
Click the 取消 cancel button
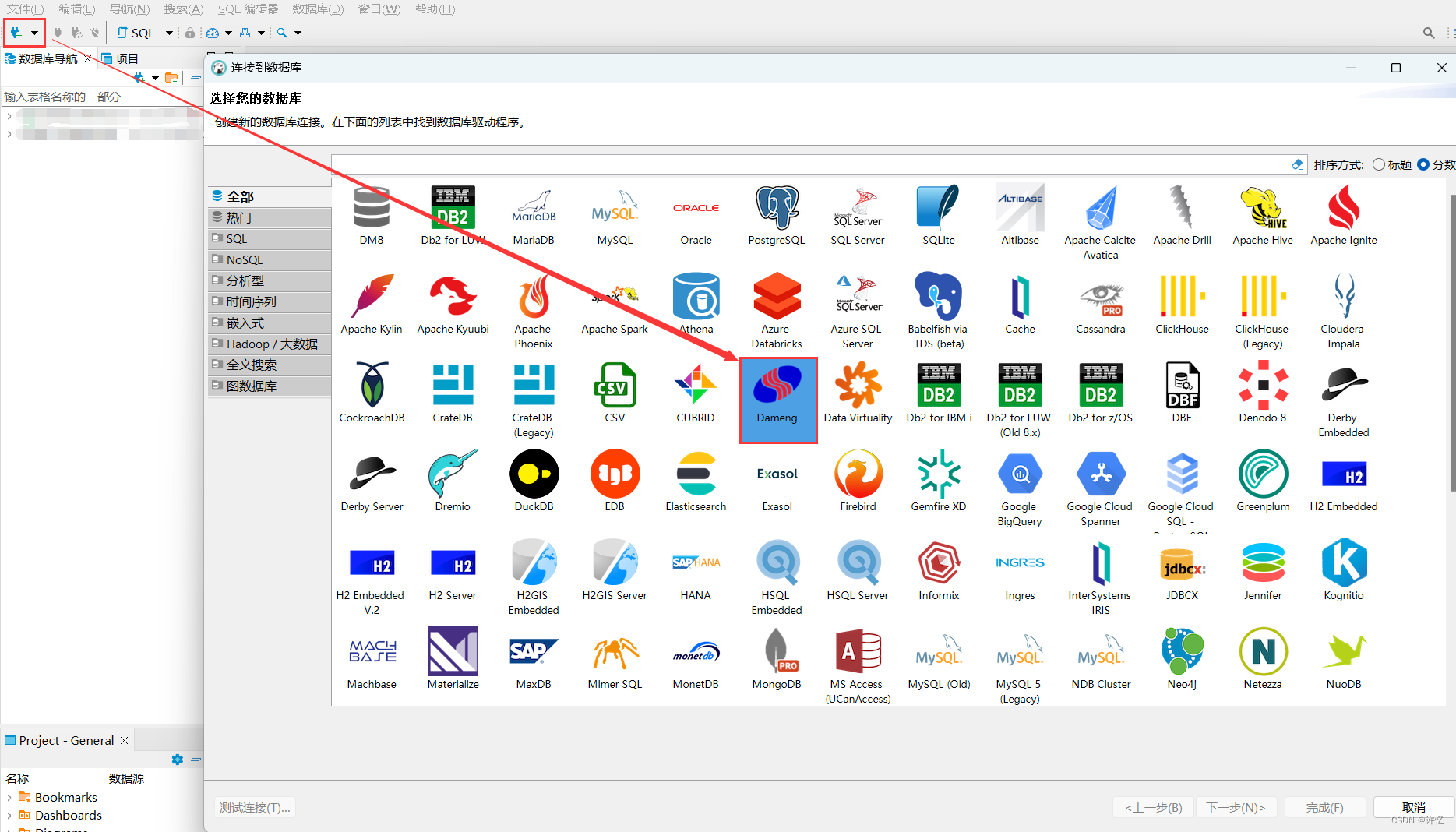pos(1413,807)
